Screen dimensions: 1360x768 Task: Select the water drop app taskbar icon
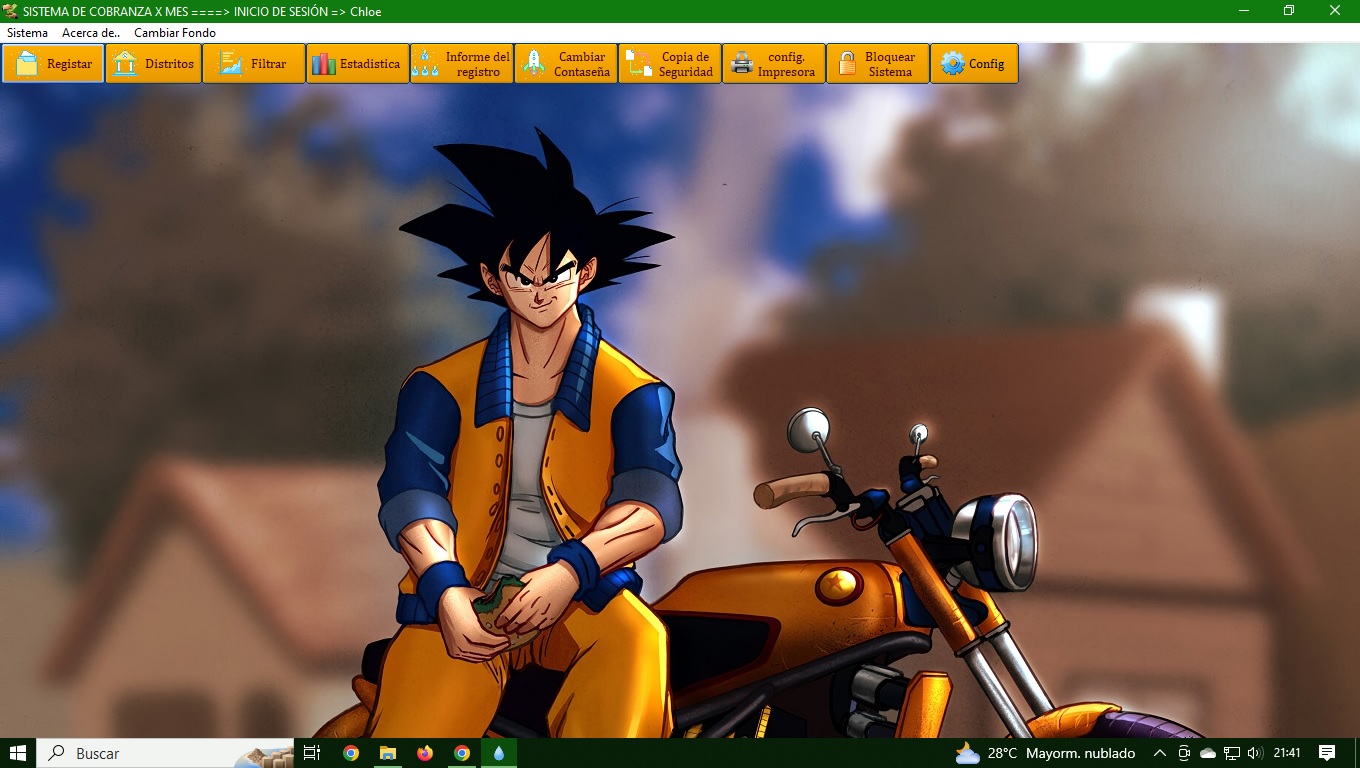click(x=499, y=753)
